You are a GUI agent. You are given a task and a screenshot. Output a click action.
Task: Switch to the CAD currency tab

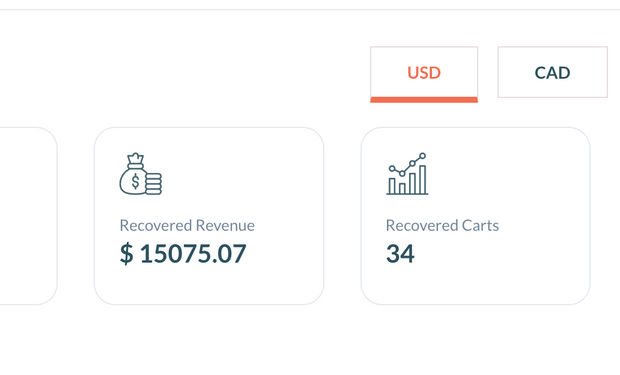(552, 72)
